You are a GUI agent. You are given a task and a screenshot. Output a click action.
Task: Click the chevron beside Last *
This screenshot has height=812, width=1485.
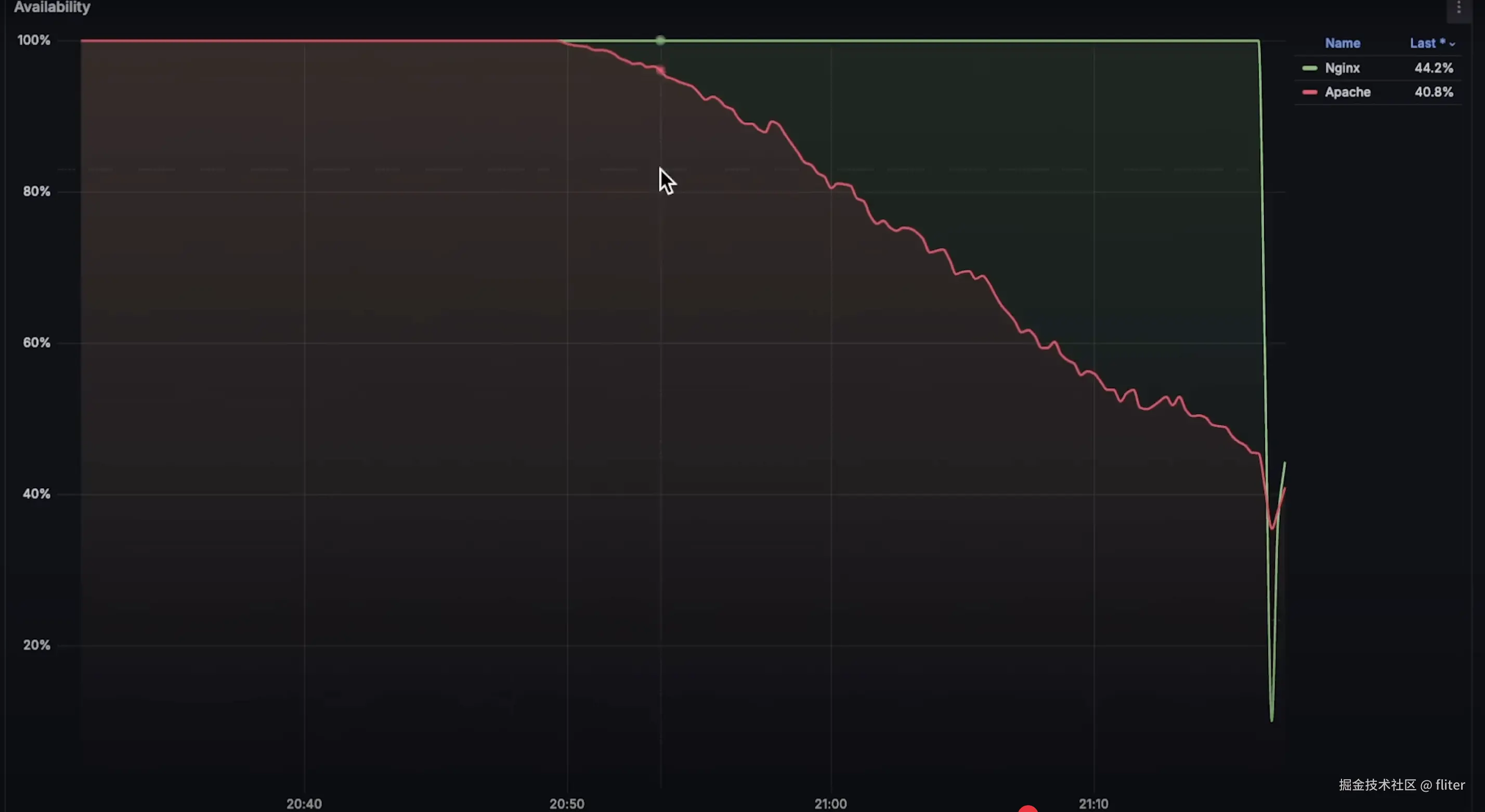pyautogui.click(x=1452, y=44)
